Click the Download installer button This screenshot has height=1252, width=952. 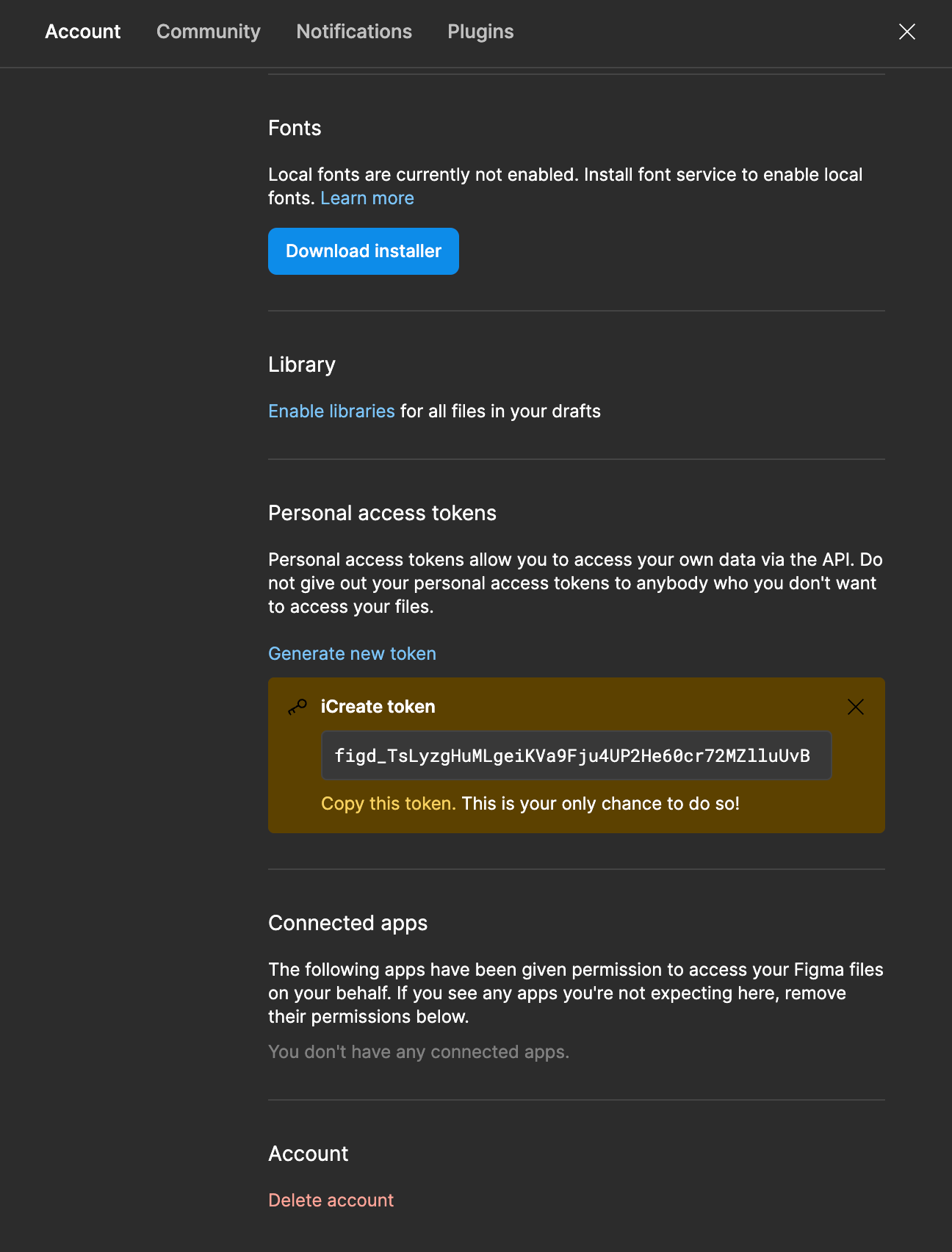(364, 251)
